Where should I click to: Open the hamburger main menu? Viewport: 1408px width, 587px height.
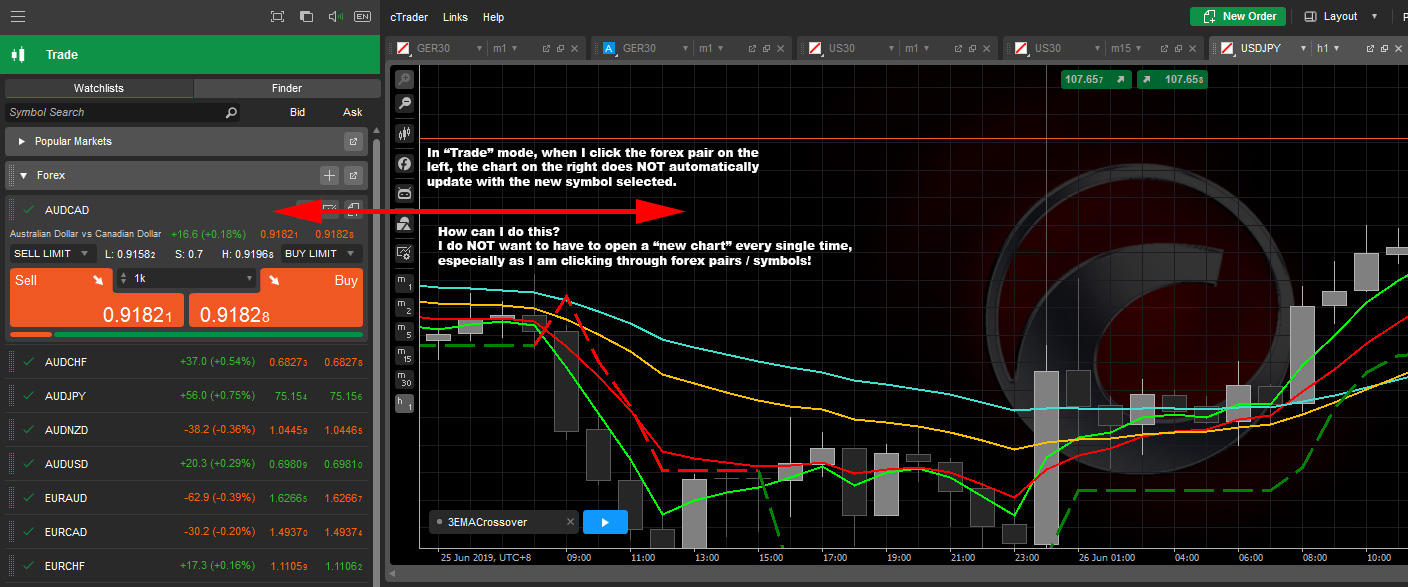click(18, 17)
